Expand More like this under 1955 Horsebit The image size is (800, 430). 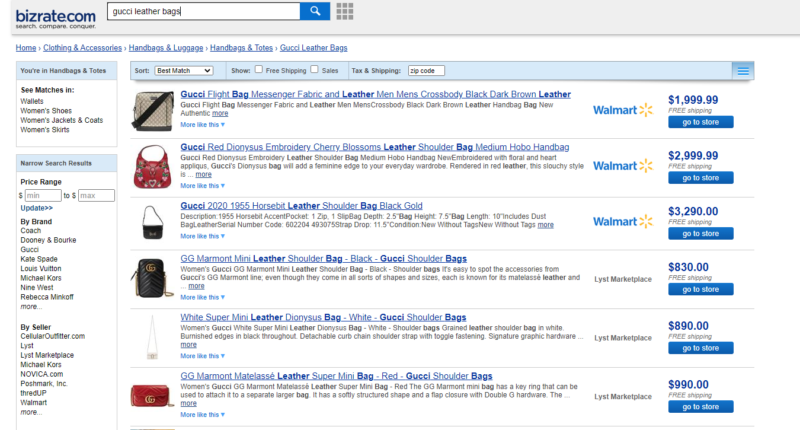pos(202,236)
